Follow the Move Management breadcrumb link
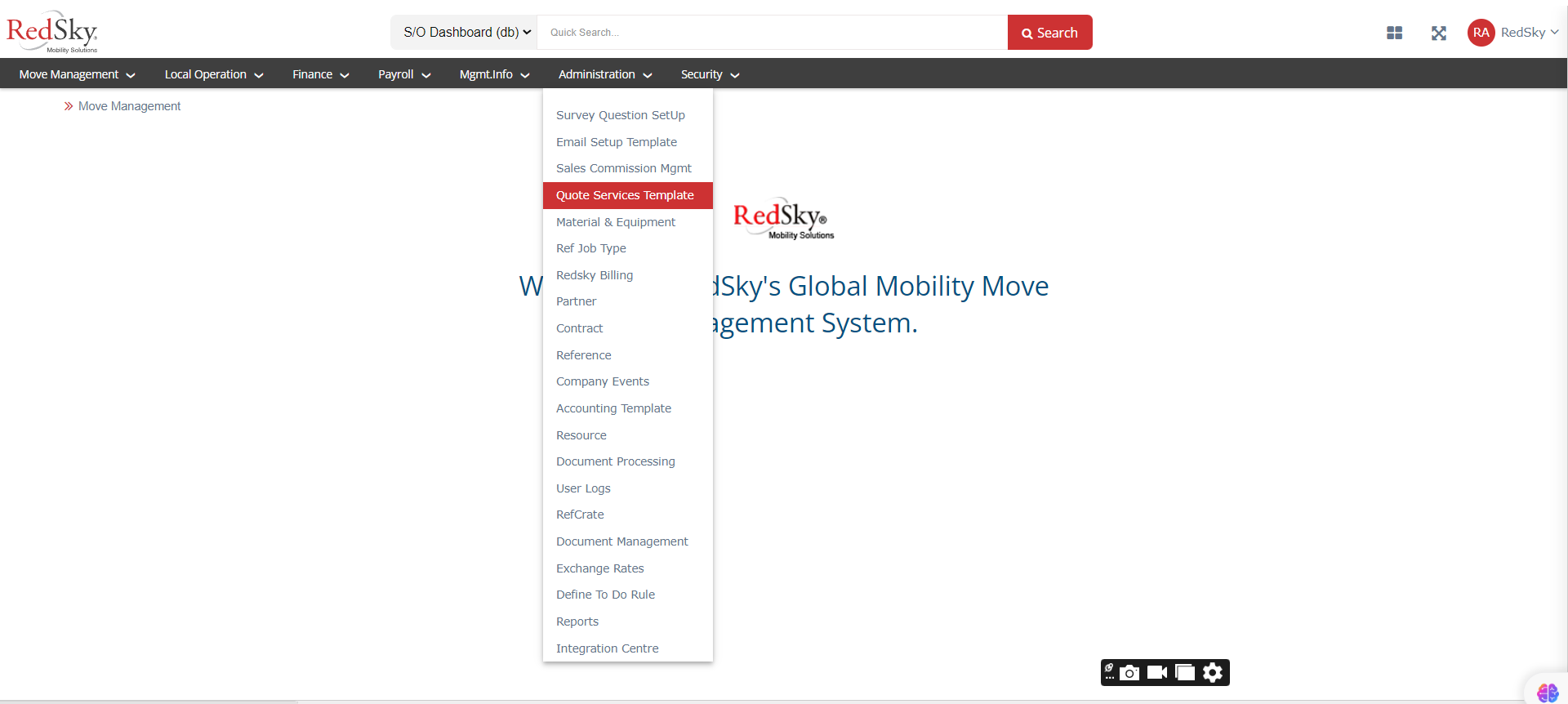 tap(129, 106)
